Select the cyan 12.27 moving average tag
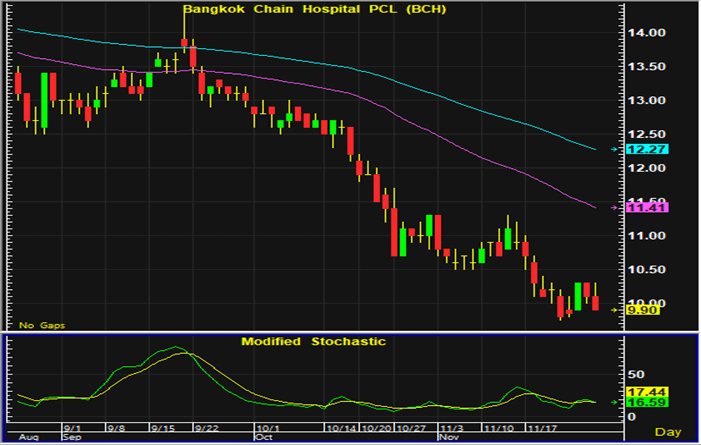Screen dimensions: 701x445 [x=639, y=149]
